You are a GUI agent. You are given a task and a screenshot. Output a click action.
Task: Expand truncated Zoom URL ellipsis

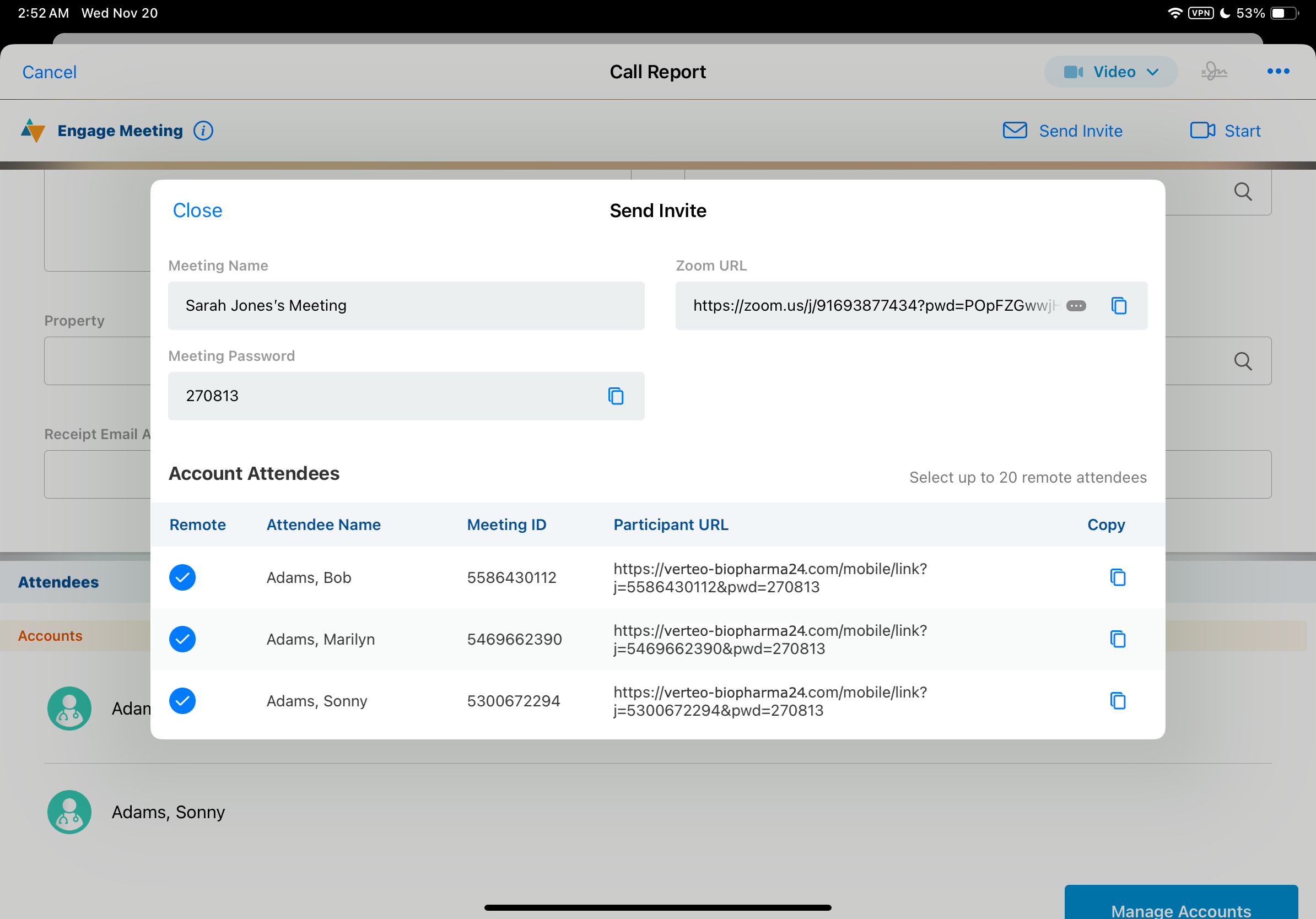(1075, 306)
